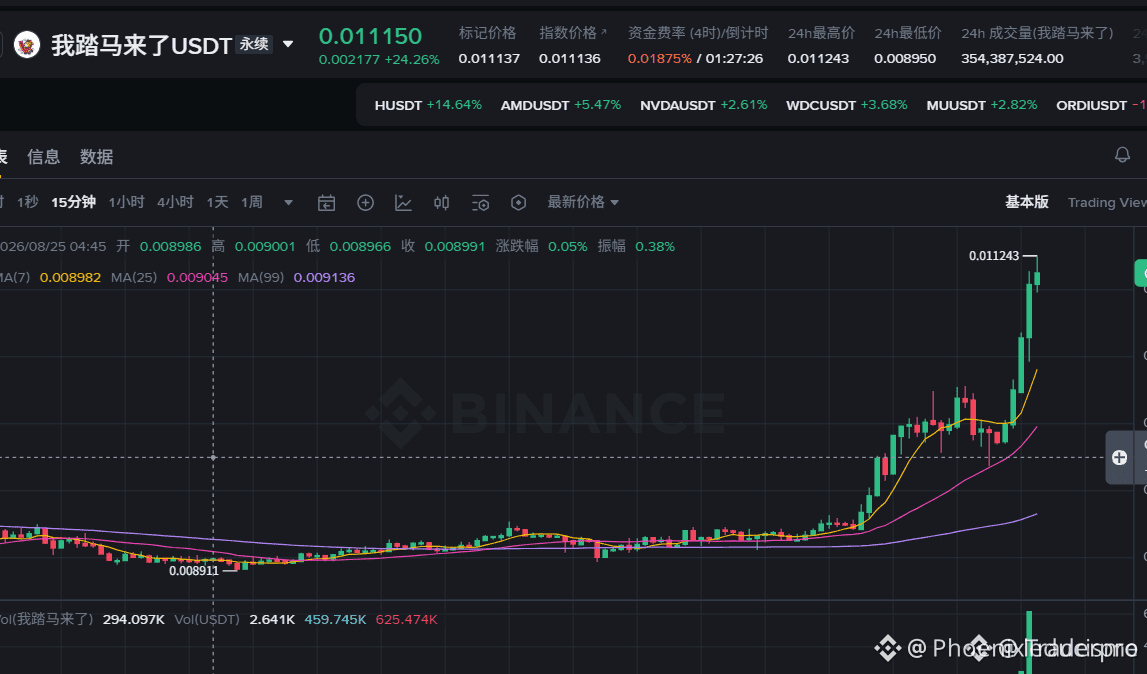Open the 指数价格 link

573,33
